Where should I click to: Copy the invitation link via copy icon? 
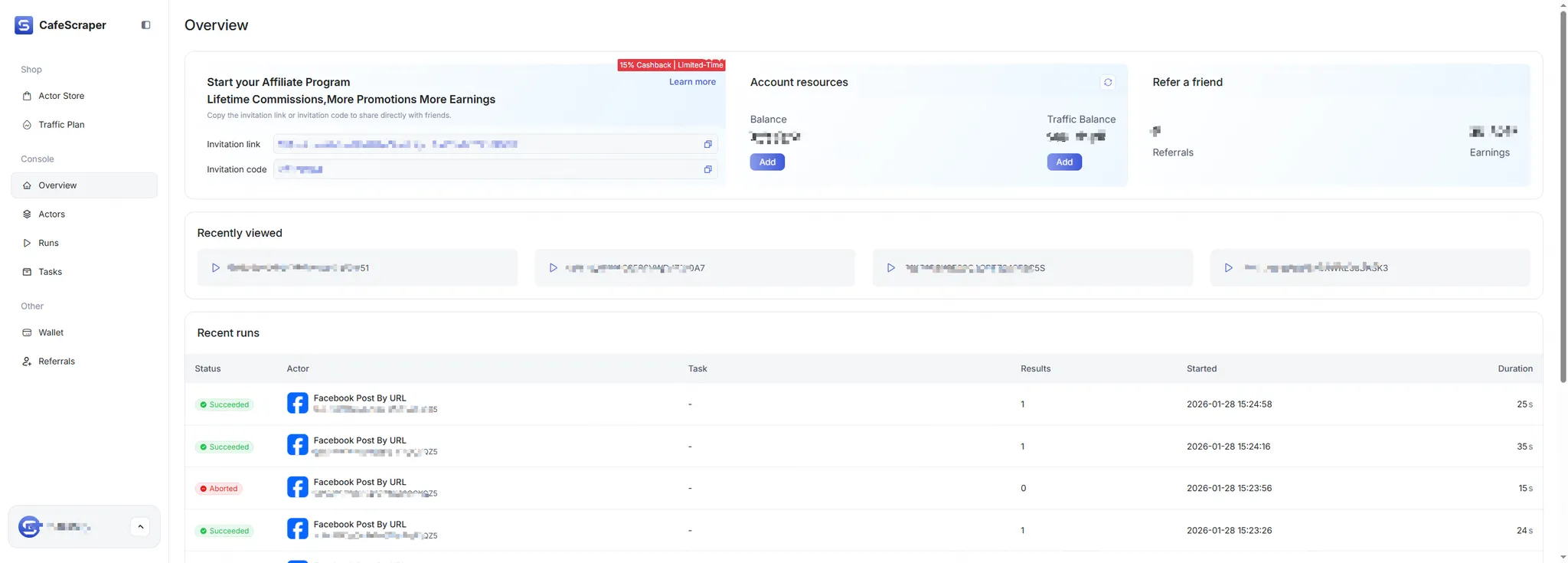pos(707,144)
